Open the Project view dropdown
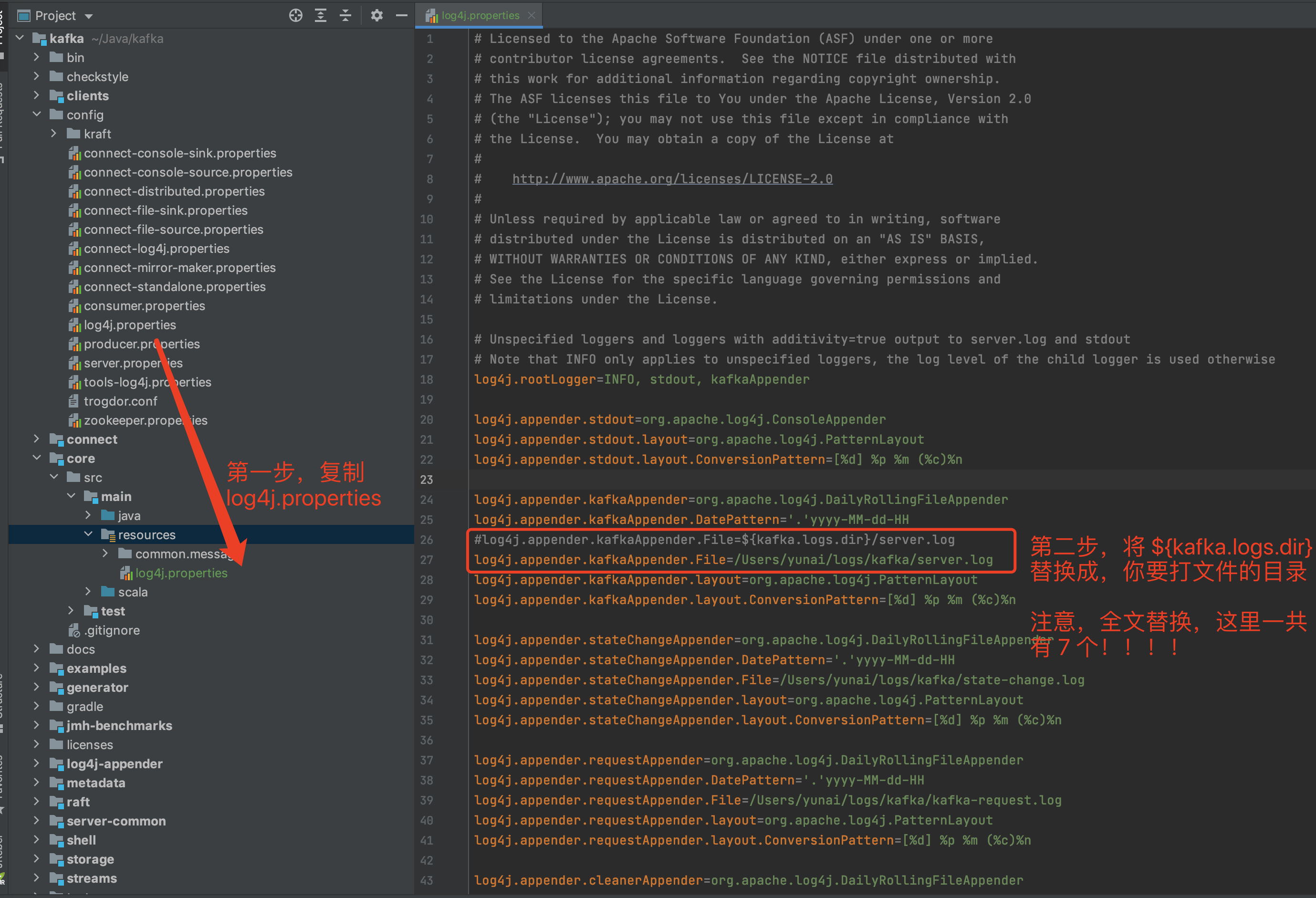This screenshot has width=1316, height=898. pyautogui.click(x=89, y=16)
